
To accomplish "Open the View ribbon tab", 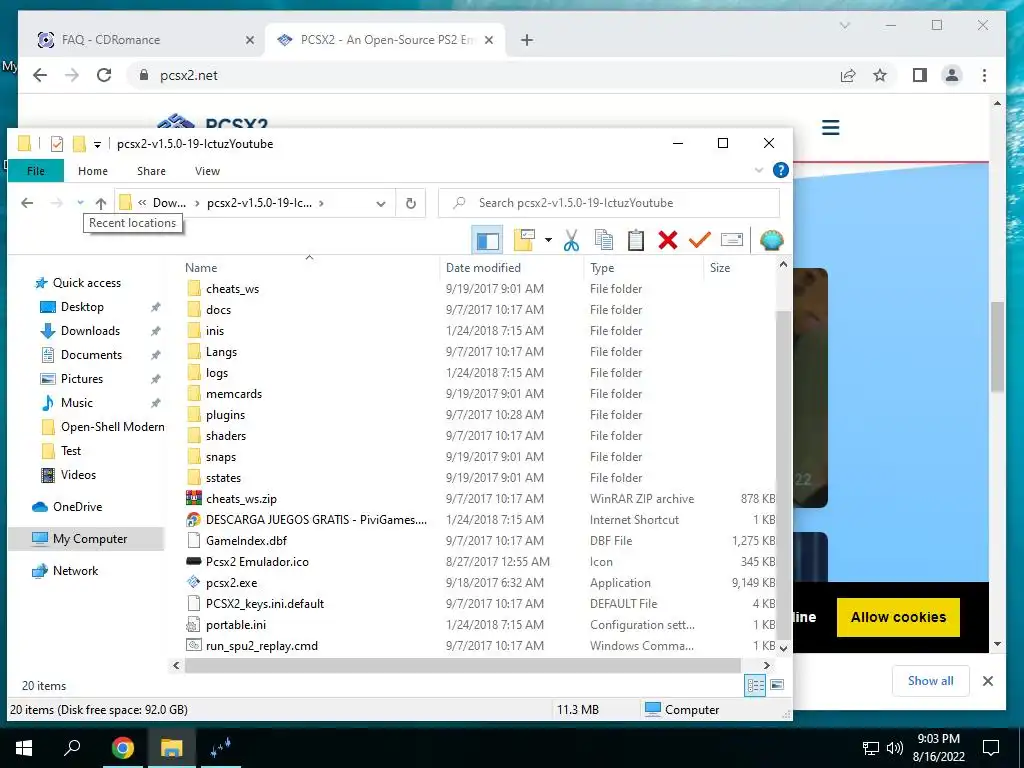I will (207, 171).
